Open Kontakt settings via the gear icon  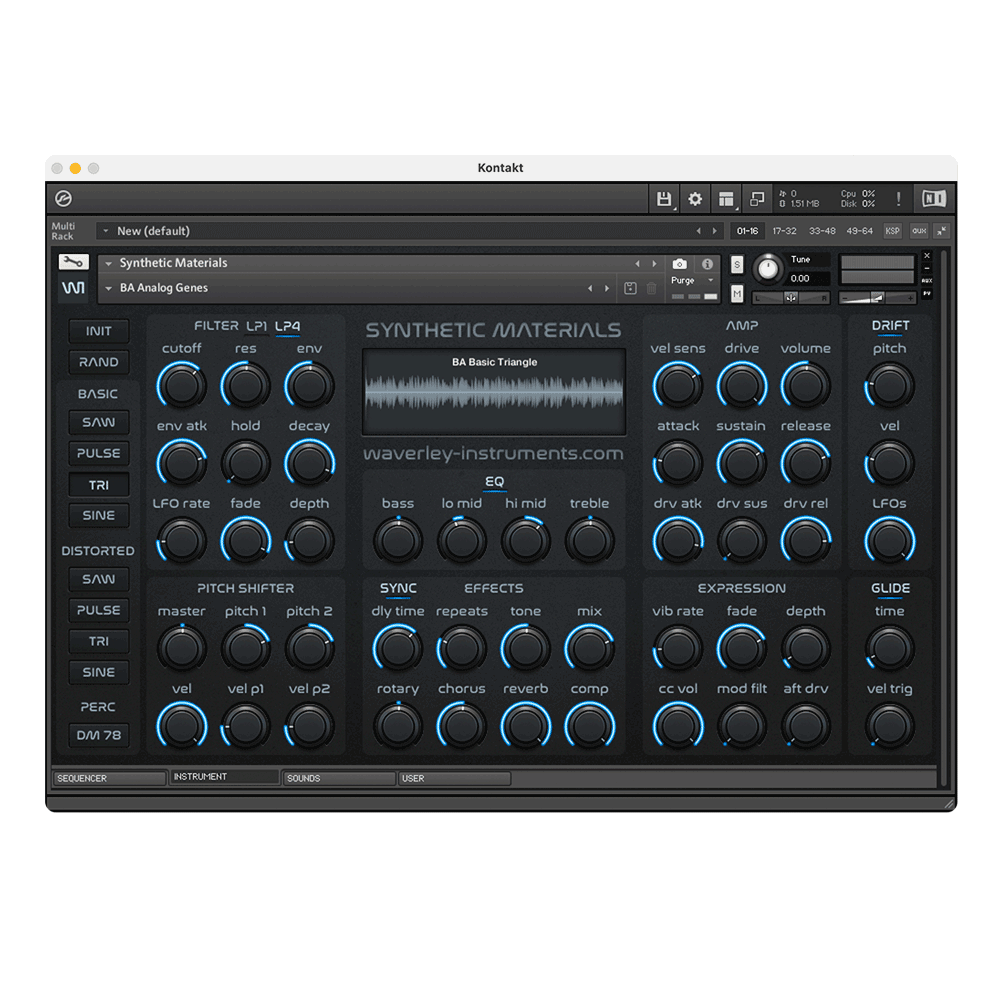pyautogui.click(x=694, y=198)
